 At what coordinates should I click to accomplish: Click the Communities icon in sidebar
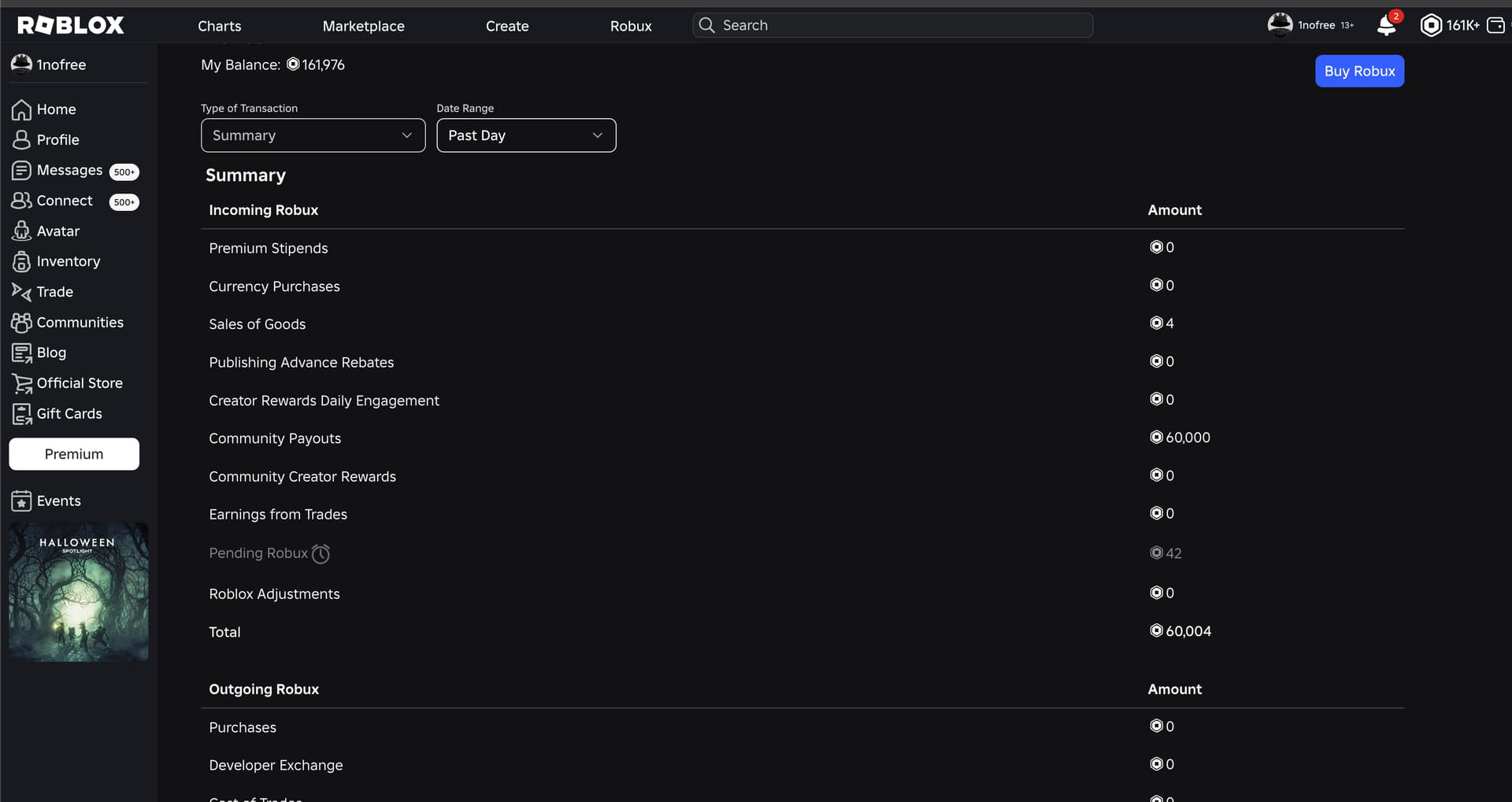tap(21, 323)
